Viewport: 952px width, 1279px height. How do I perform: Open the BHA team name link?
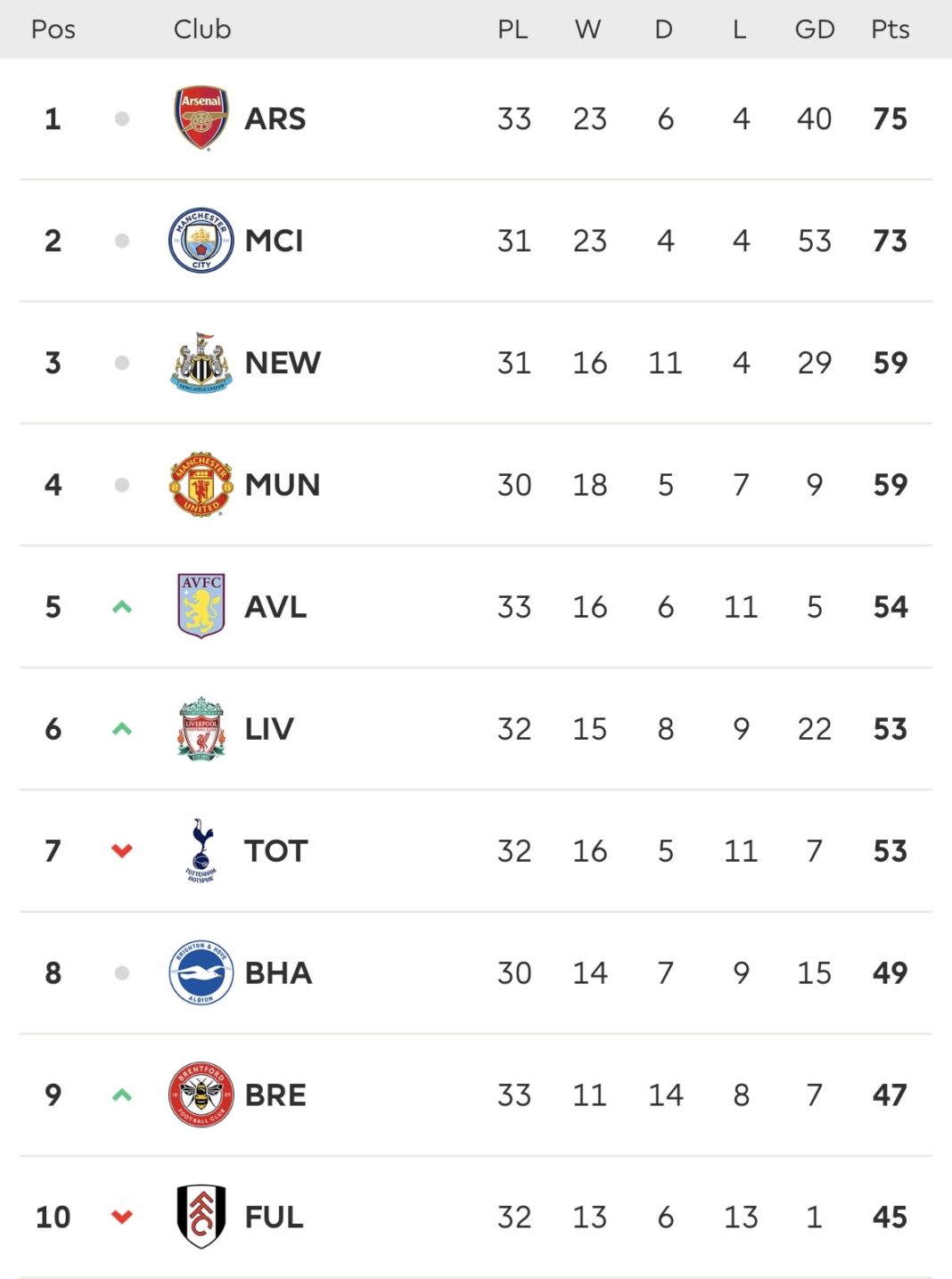278,972
